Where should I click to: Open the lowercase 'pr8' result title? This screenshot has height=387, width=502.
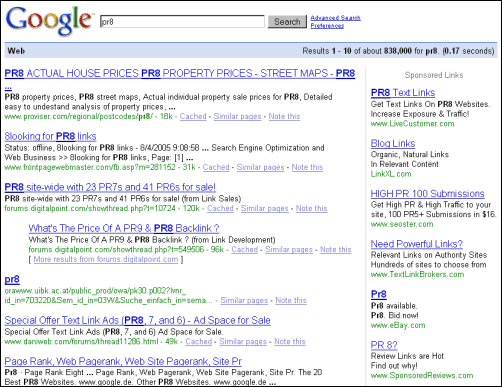pos(12,279)
